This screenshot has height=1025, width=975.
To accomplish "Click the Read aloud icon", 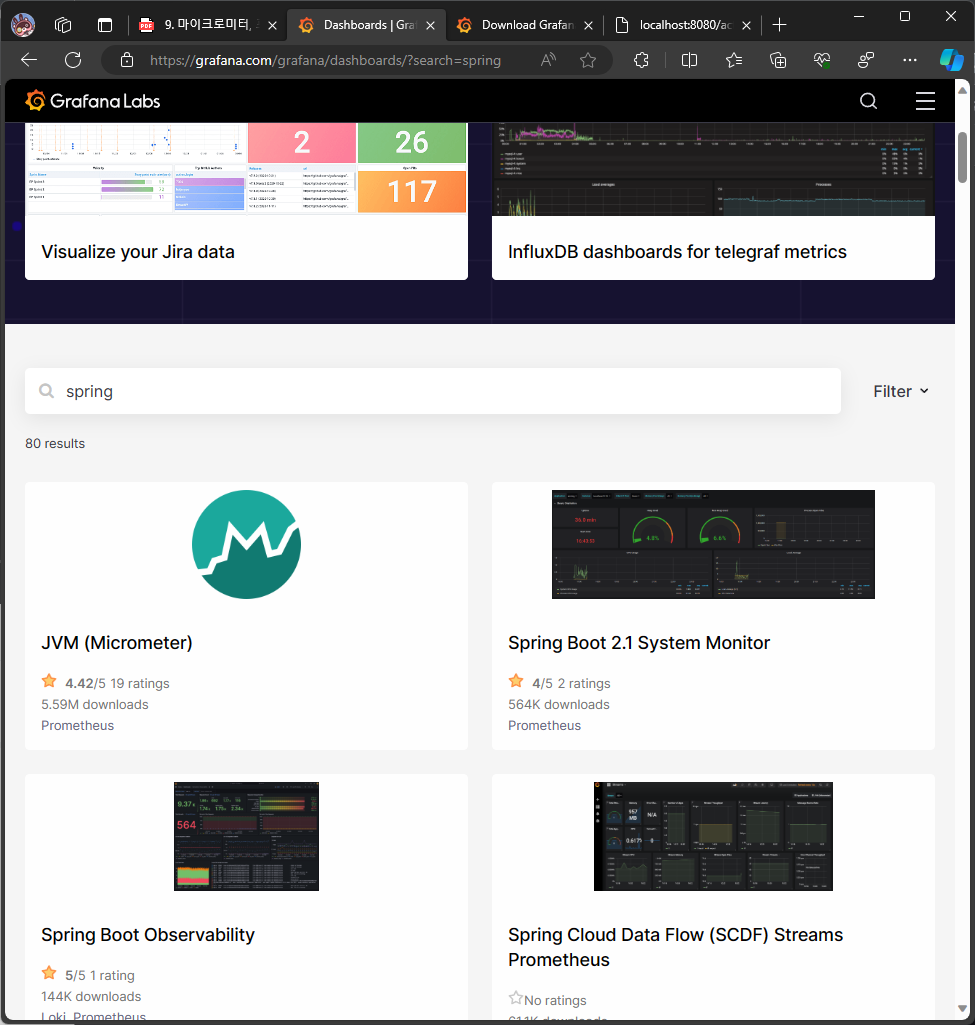I will tap(548, 60).
